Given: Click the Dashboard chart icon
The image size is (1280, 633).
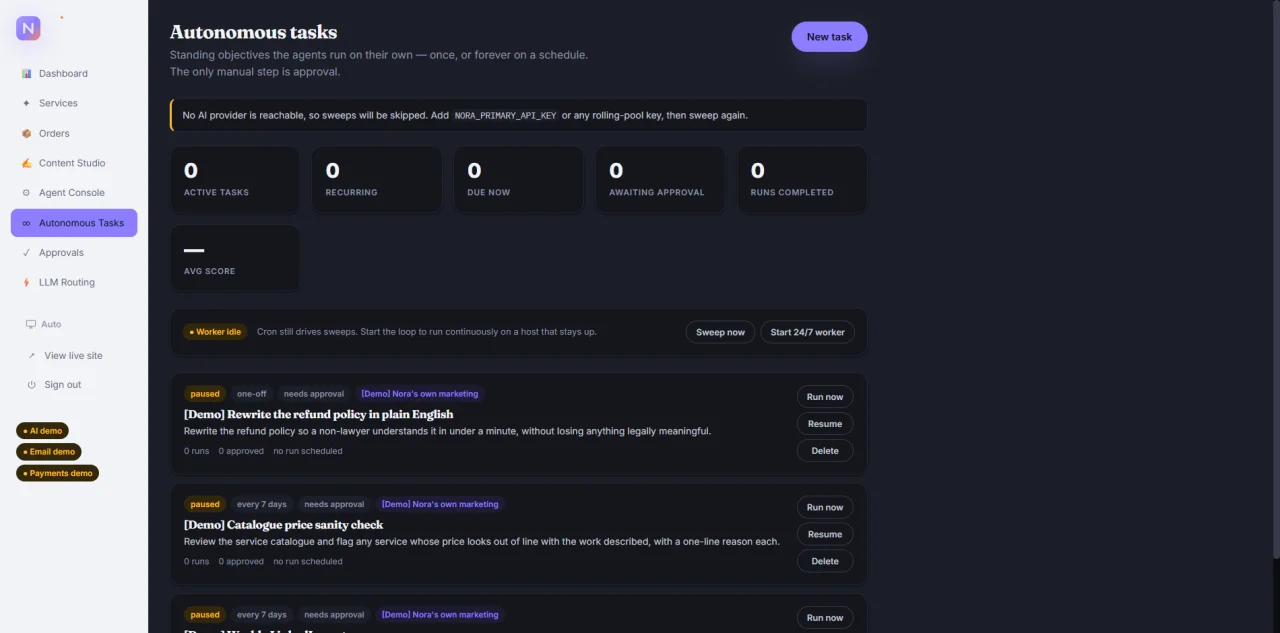Looking at the screenshot, I should (x=26, y=74).
